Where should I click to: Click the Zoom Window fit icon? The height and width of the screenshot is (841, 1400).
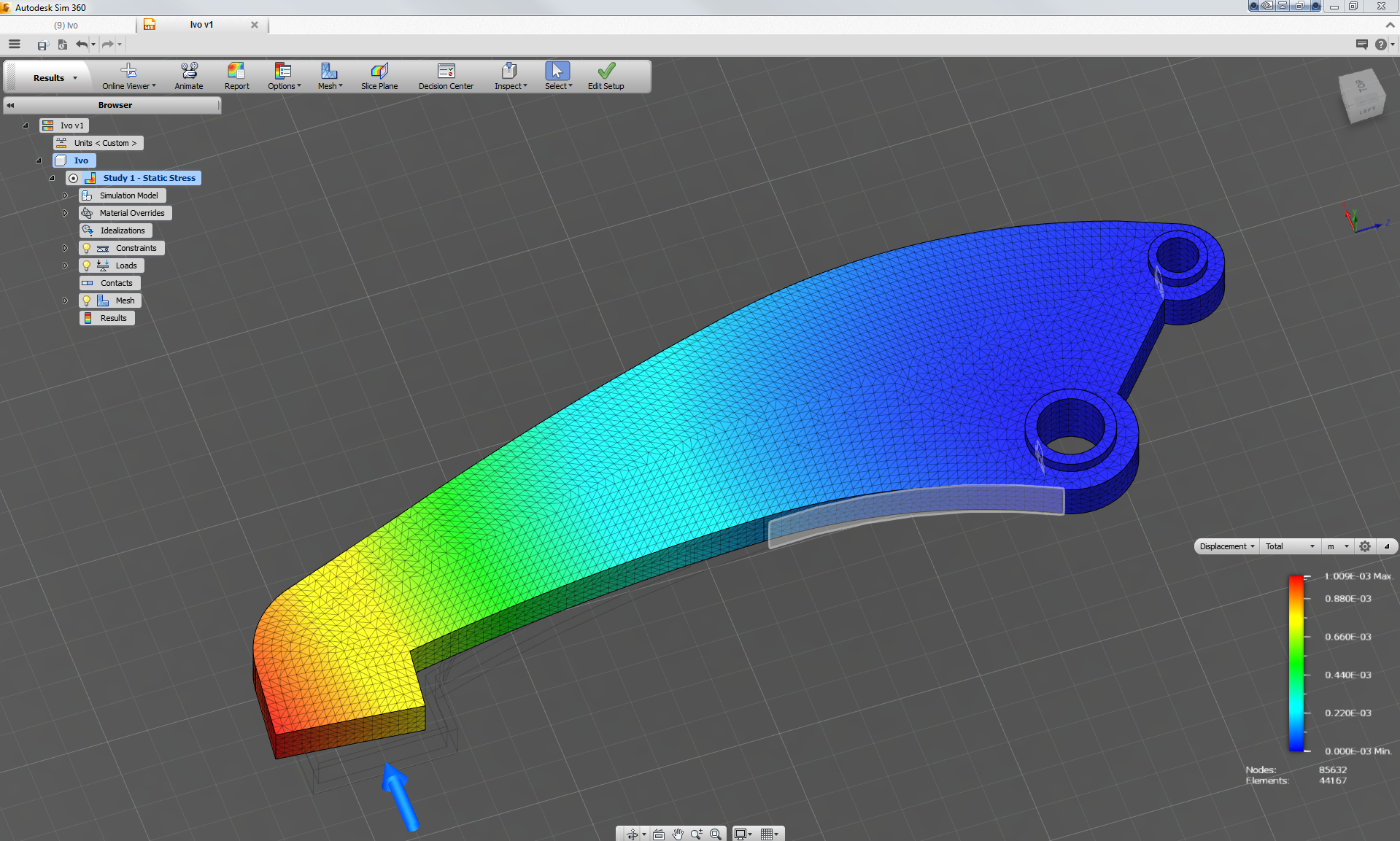coord(716,834)
